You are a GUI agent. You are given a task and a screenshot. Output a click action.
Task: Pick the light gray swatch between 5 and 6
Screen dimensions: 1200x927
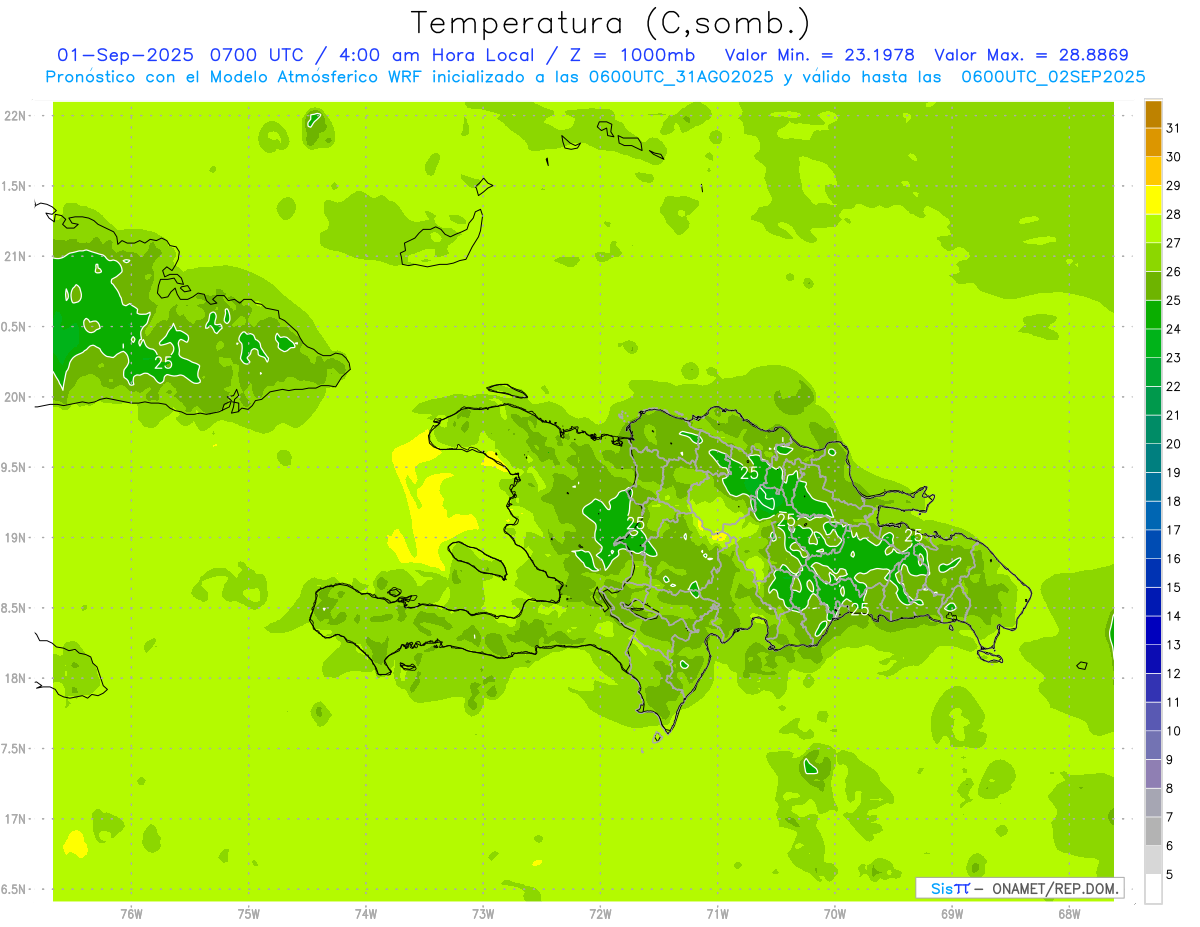tap(1153, 860)
